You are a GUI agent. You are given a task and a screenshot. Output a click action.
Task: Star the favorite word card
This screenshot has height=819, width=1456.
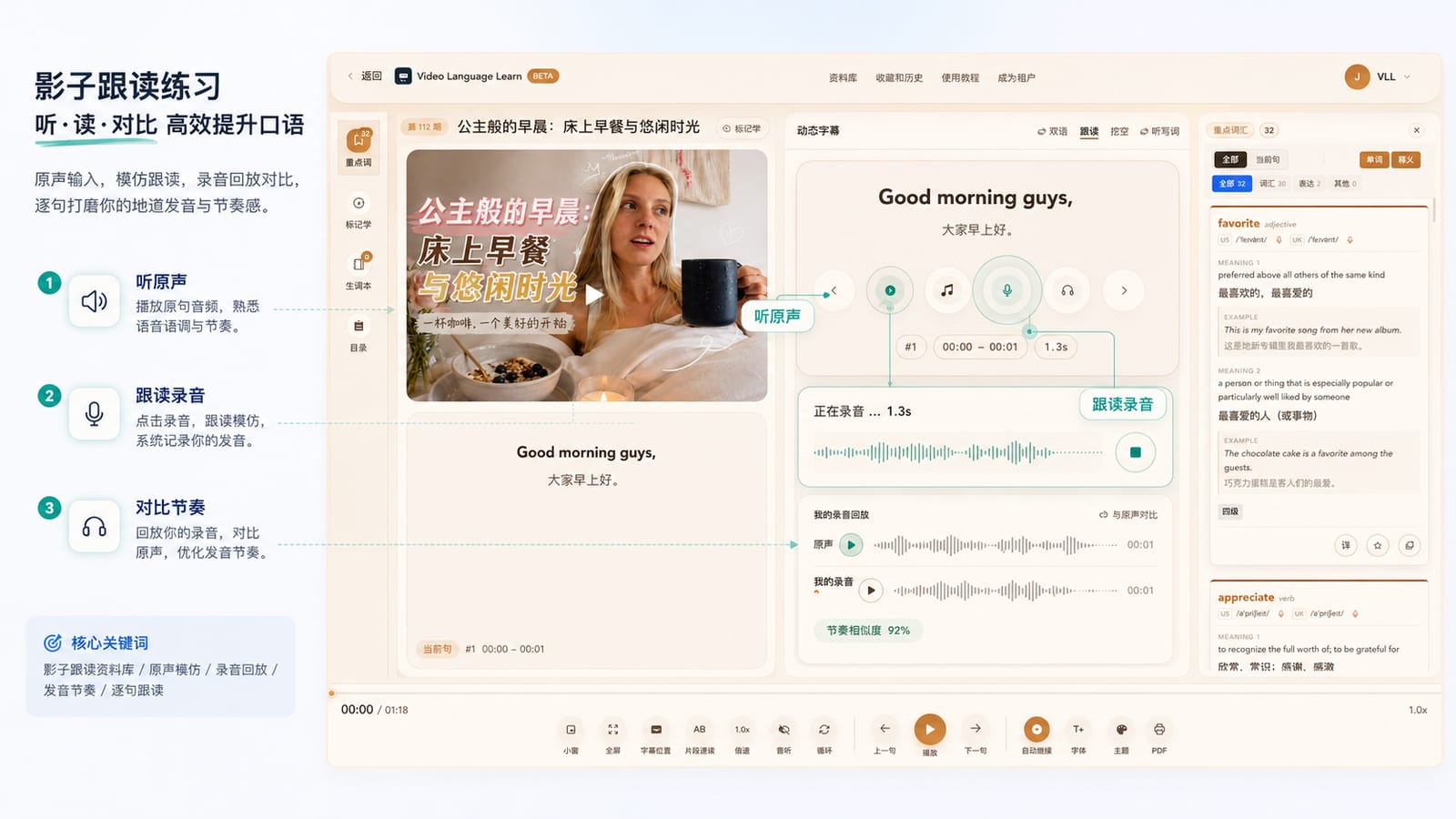(x=1378, y=545)
